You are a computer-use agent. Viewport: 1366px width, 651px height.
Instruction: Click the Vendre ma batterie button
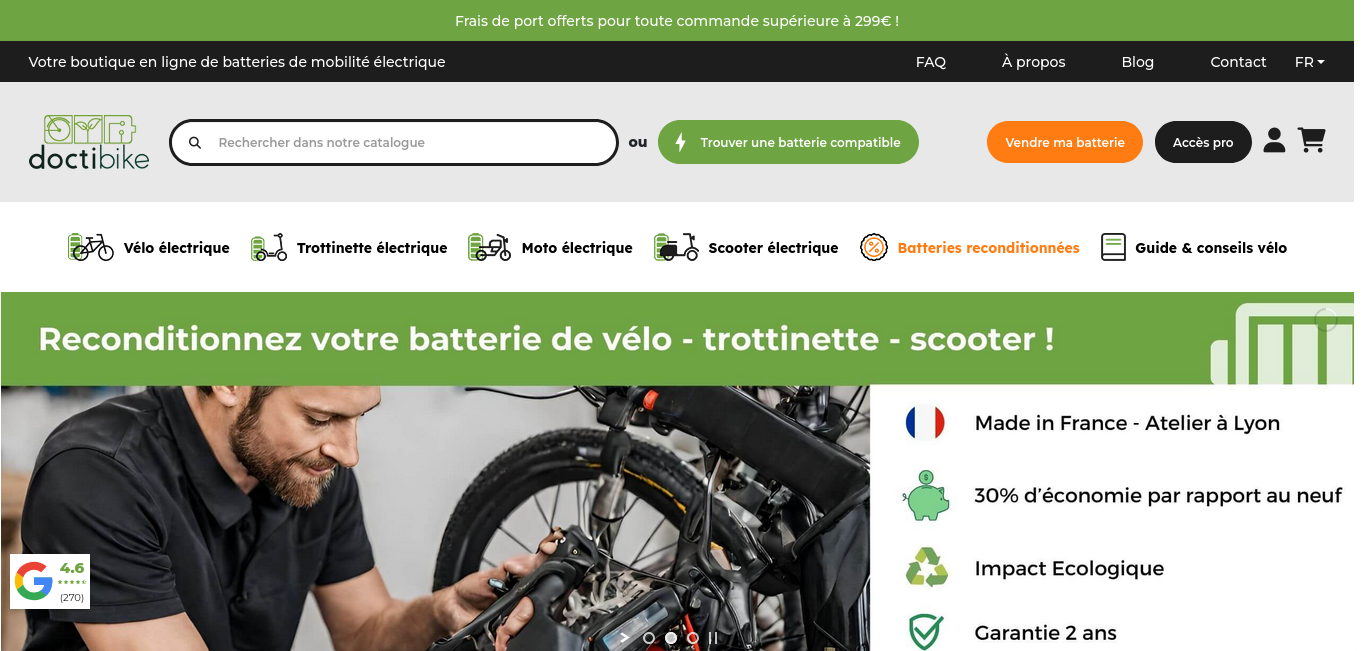[x=1065, y=142]
